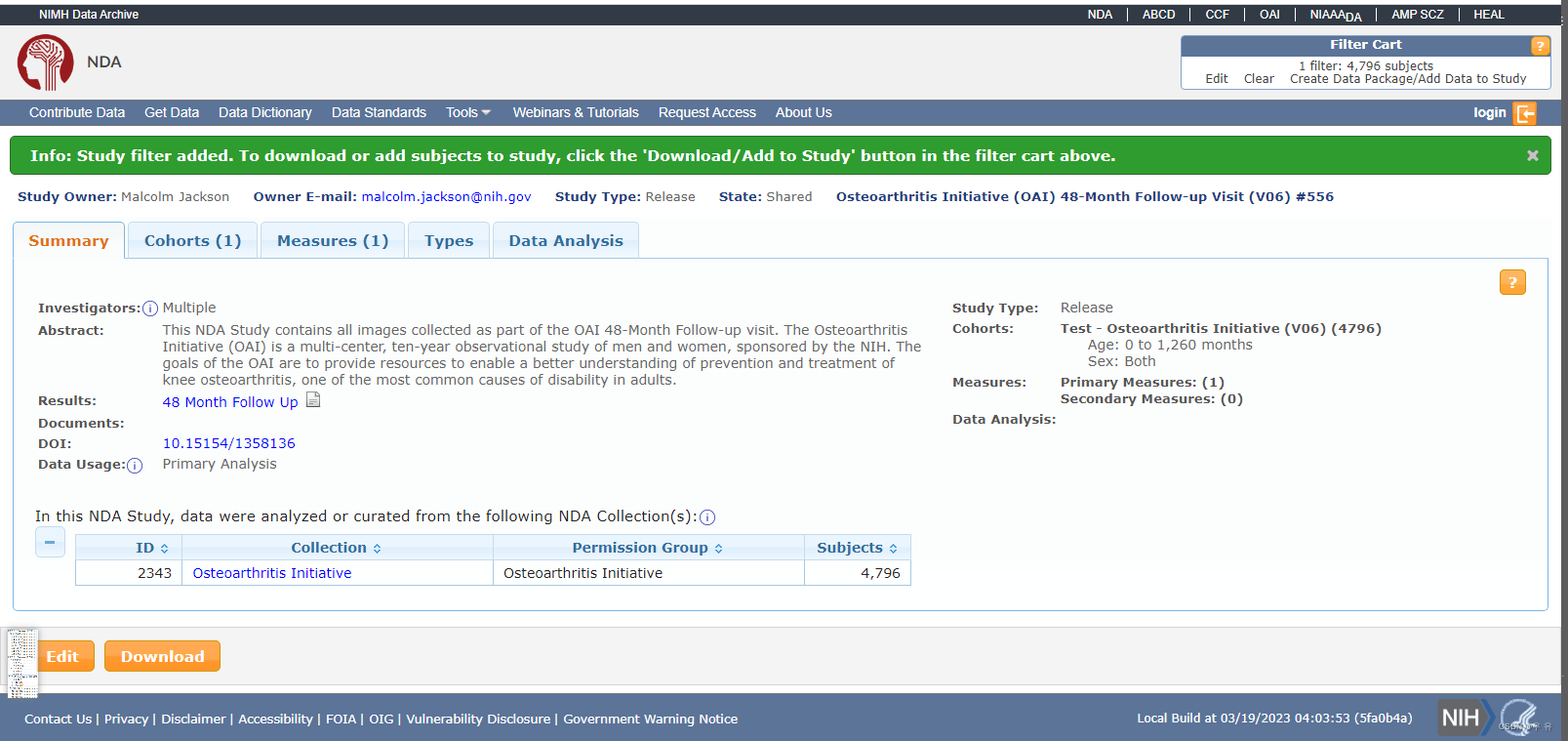Show NDA Collection(s) info icon
The image size is (1568, 741).
[707, 517]
